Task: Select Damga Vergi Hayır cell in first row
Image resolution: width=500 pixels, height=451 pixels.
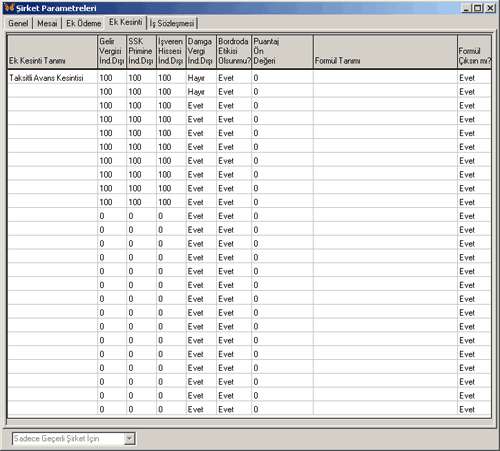Action: tap(201, 78)
